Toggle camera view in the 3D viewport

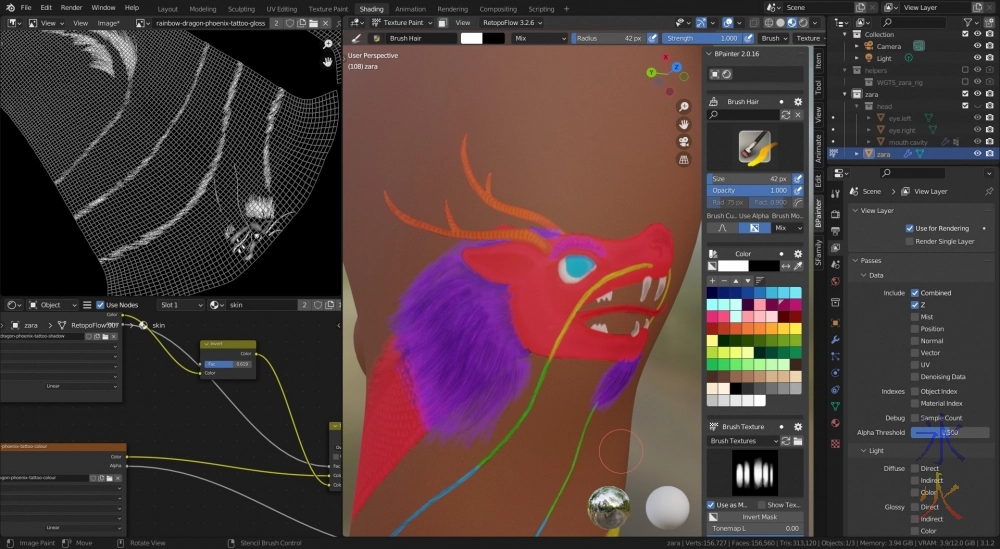click(x=684, y=141)
